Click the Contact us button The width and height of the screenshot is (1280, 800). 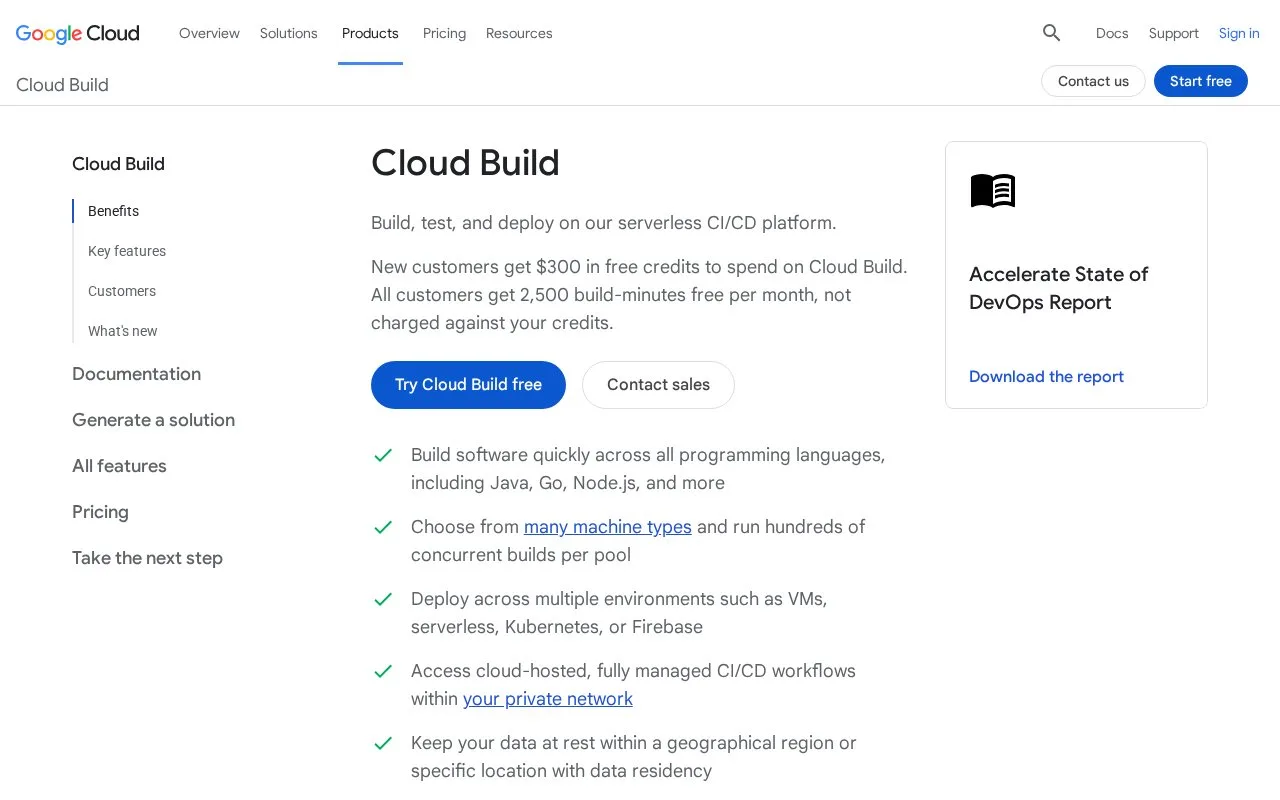pos(1093,81)
